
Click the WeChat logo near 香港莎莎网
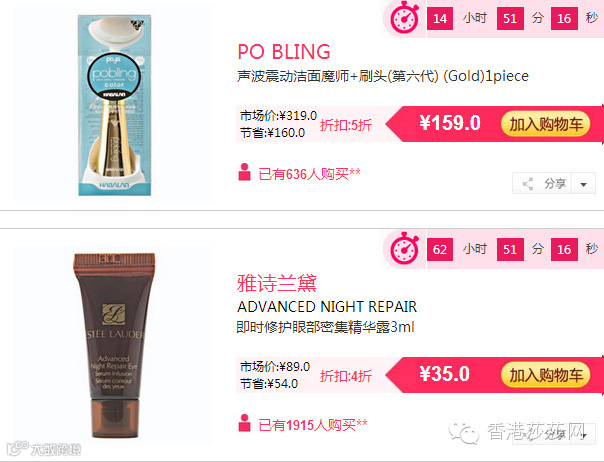463,433
